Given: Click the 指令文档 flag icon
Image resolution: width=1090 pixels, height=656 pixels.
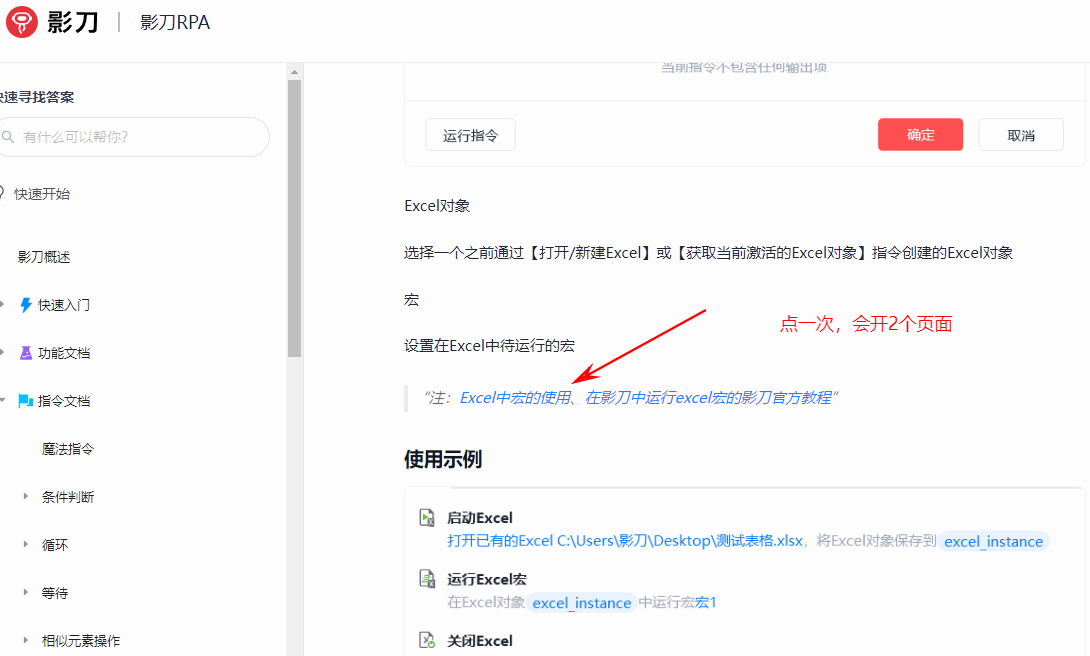Looking at the screenshot, I should click(26, 401).
